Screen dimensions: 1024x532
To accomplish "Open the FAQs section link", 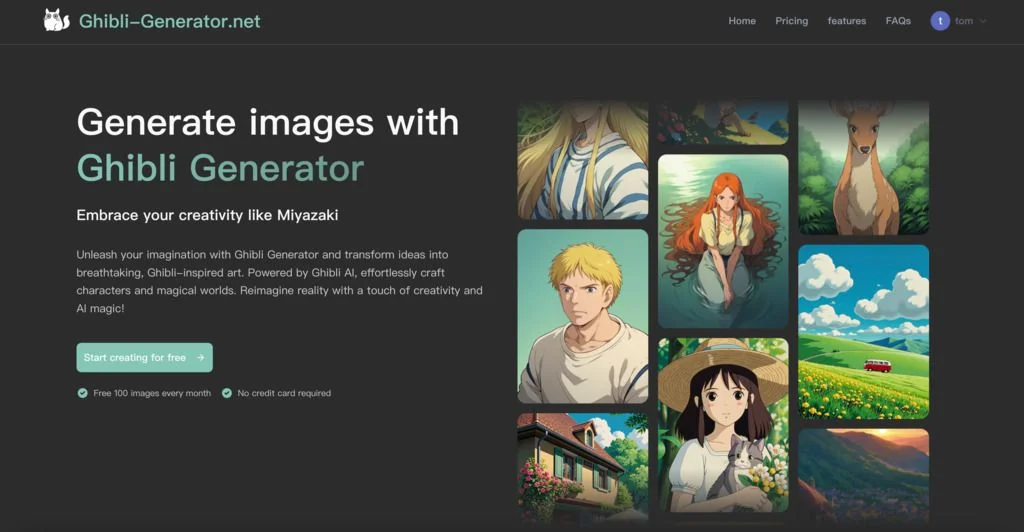I will click(x=898, y=21).
